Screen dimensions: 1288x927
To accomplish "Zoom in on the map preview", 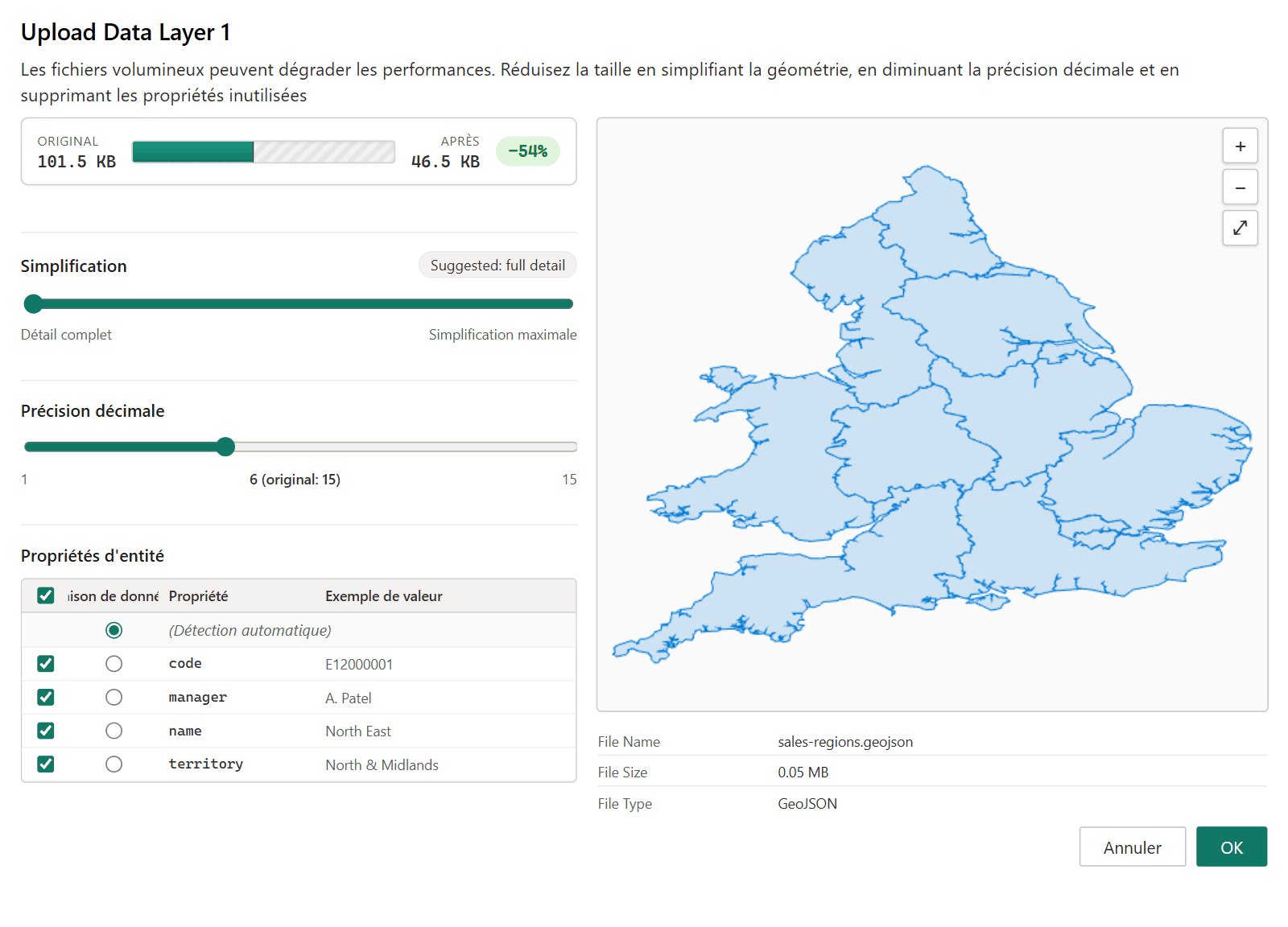I will point(1240,146).
